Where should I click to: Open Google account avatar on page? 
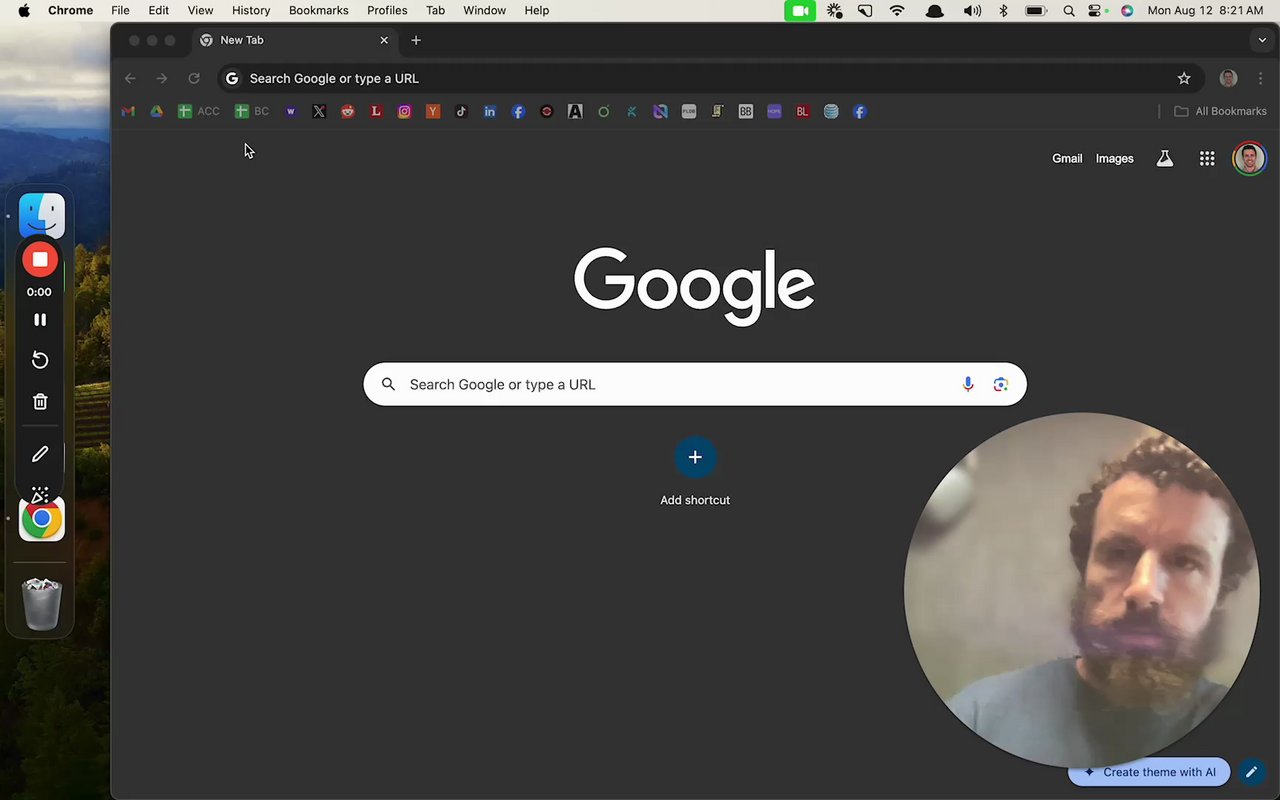[x=1249, y=158]
